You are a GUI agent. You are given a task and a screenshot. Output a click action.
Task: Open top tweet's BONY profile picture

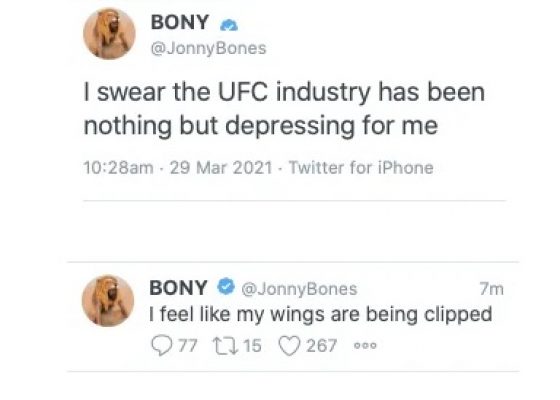pyautogui.click(x=109, y=33)
